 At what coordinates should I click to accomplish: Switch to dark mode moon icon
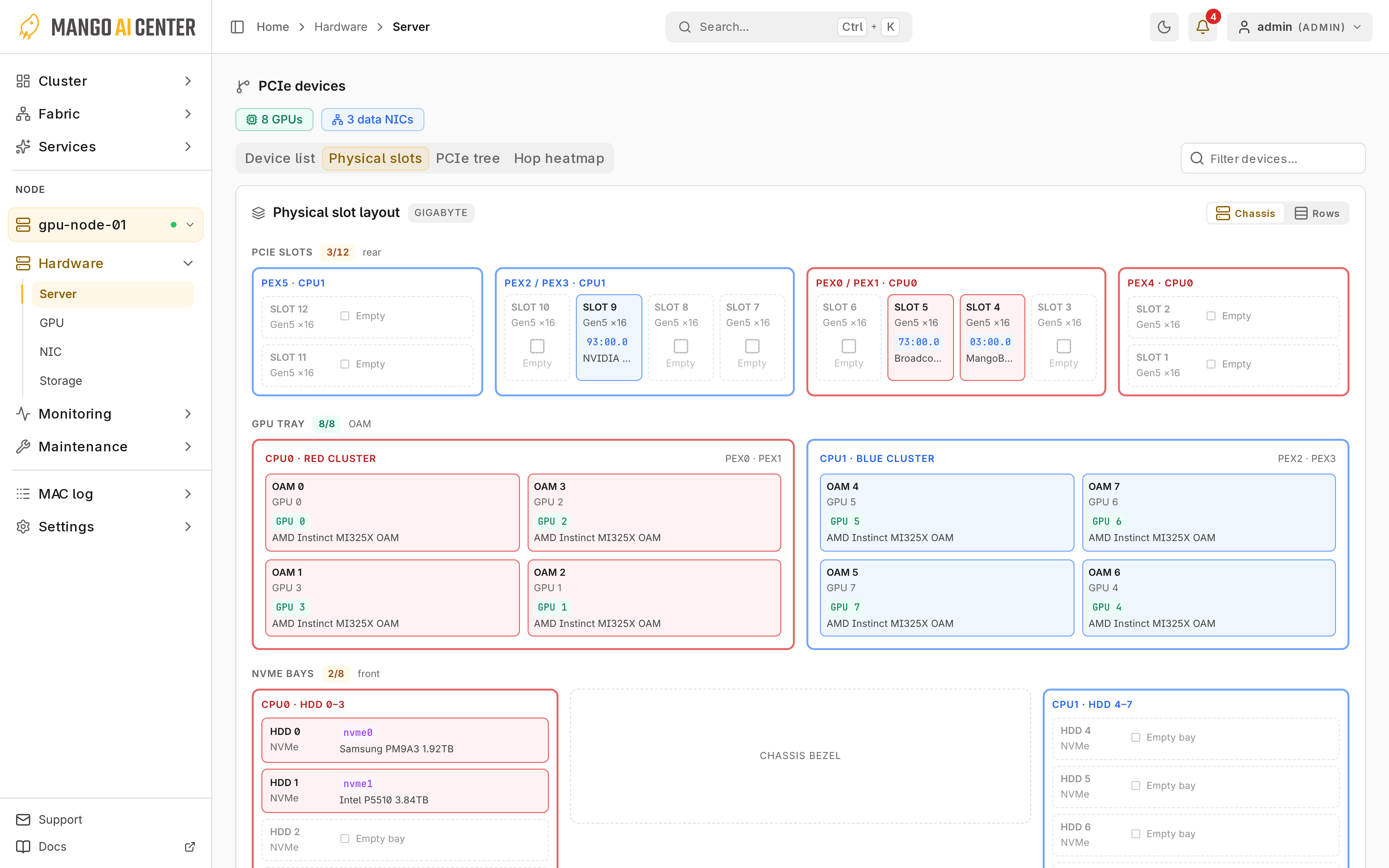click(1164, 27)
